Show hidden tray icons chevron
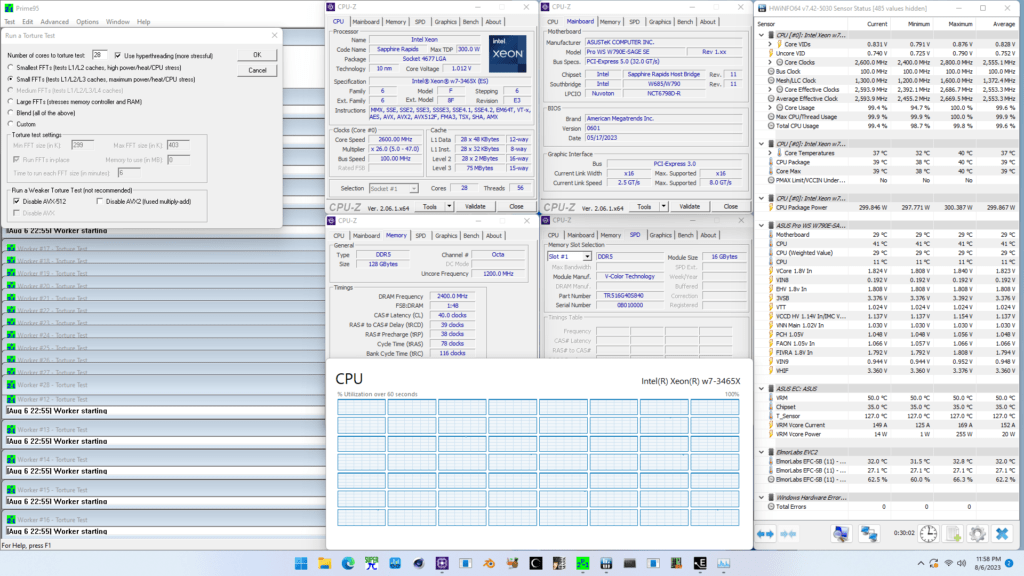The height and width of the screenshot is (576, 1024). 920,563
